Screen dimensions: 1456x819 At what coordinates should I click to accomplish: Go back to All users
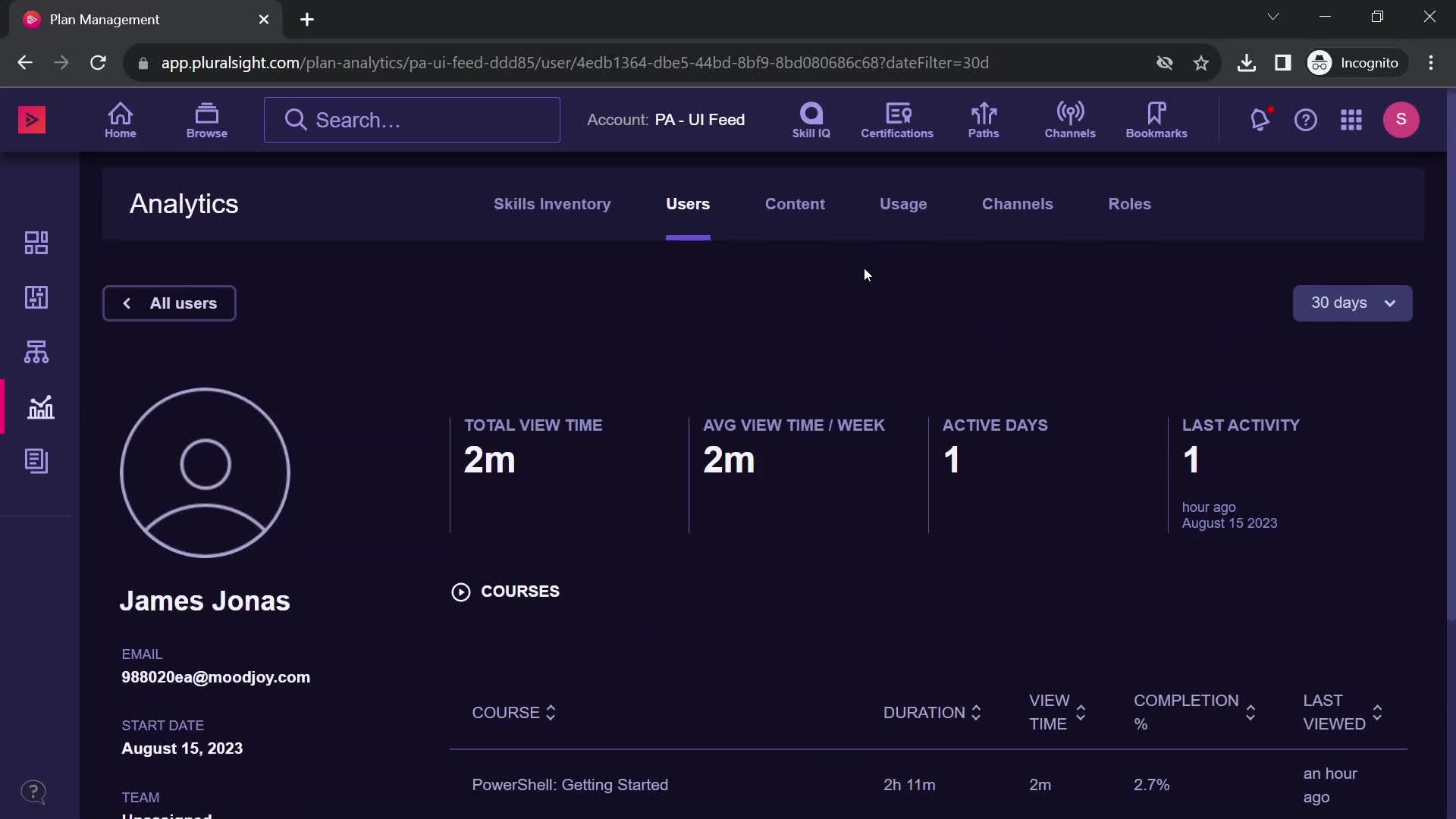point(169,303)
